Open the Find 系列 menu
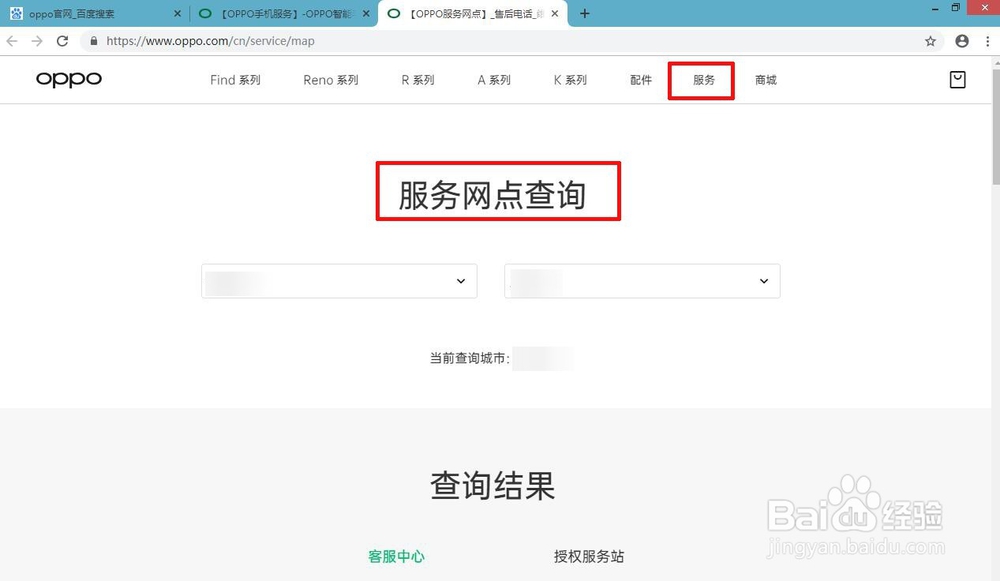Viewport: 1000px width, 581px height. (x=235, y=80)
